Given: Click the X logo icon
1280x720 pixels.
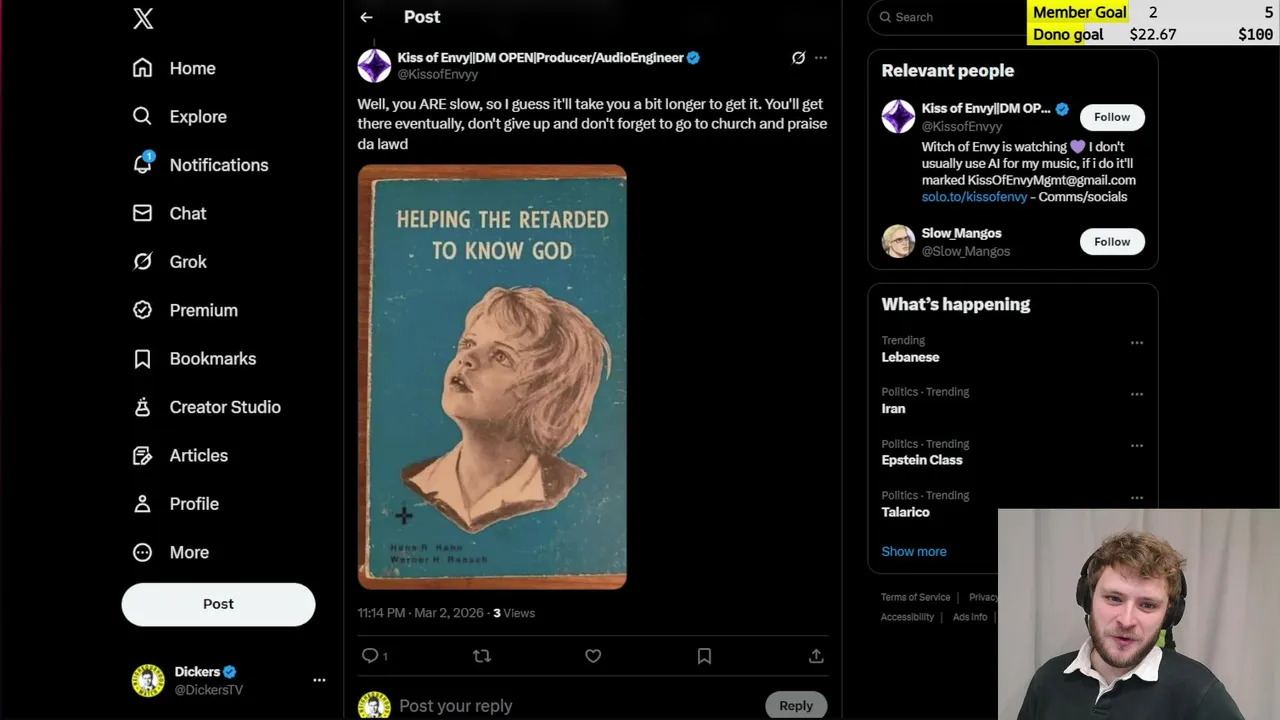Looking at the screenshot, I should point(143,19).
